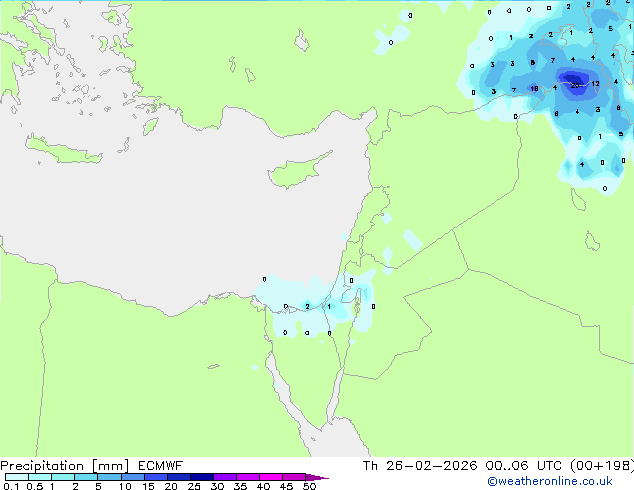Image resolution: width=634 pixels, height=490 pixels.
Task: Click legend value '10'
Action: pyautogui.click(x=125, y=486)
